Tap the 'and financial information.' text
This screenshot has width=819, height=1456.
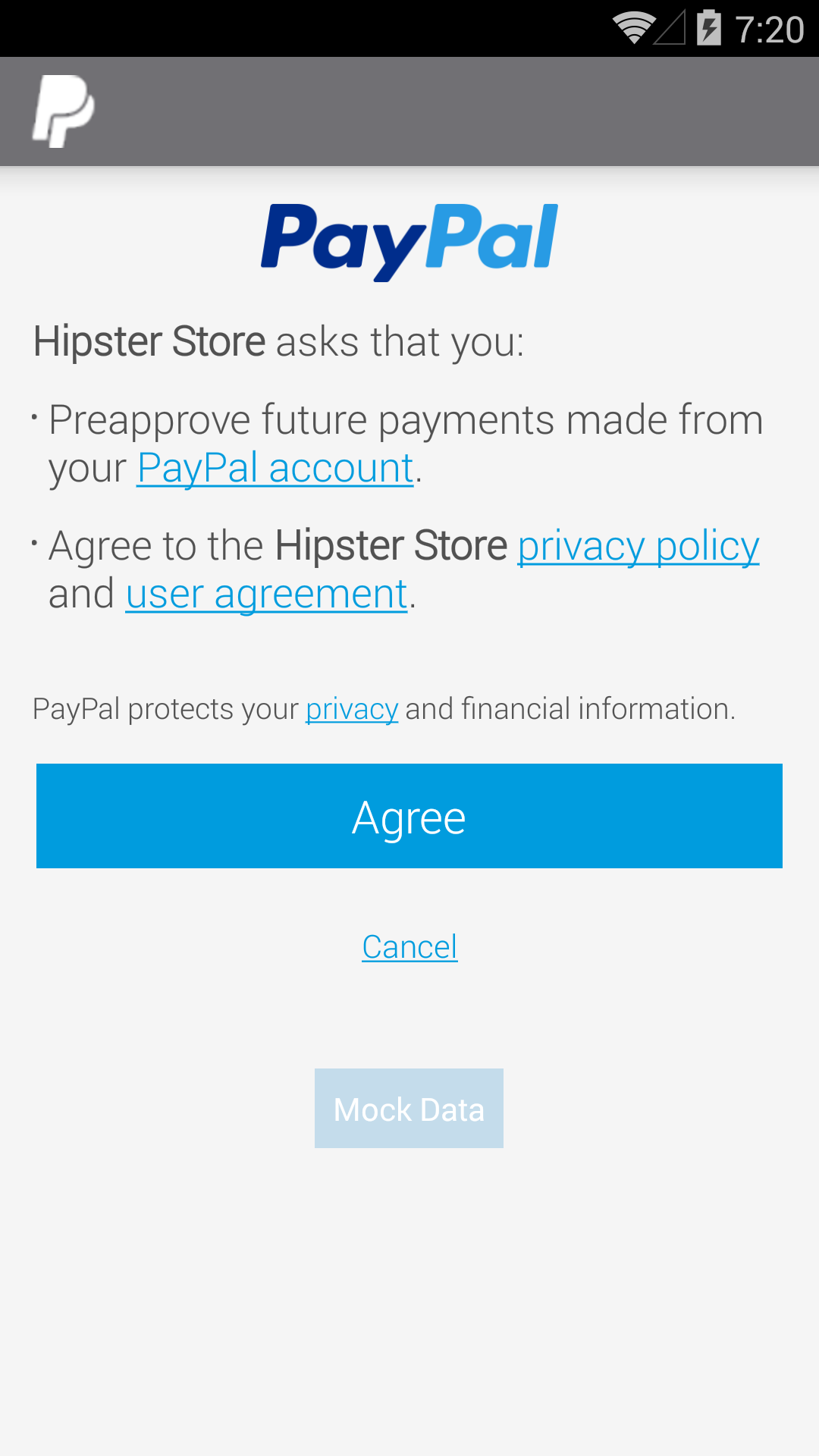coord(570,709)
